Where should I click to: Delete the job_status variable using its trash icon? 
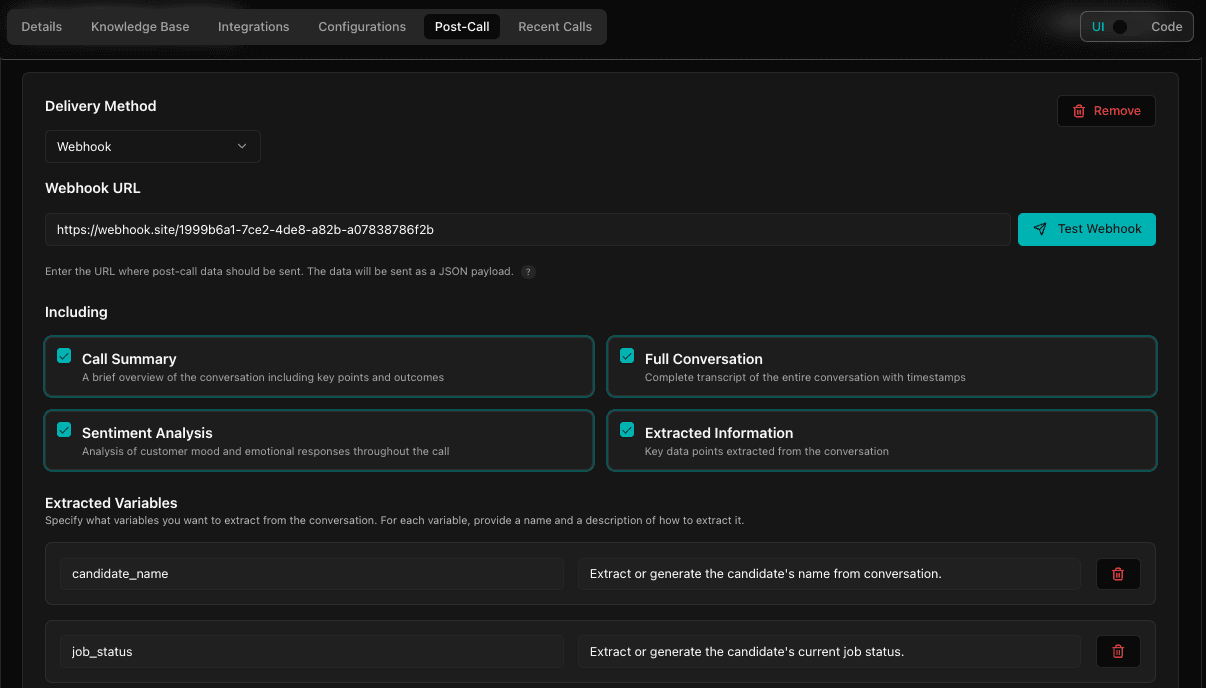pyautogui.click(x=1117, y=651)
